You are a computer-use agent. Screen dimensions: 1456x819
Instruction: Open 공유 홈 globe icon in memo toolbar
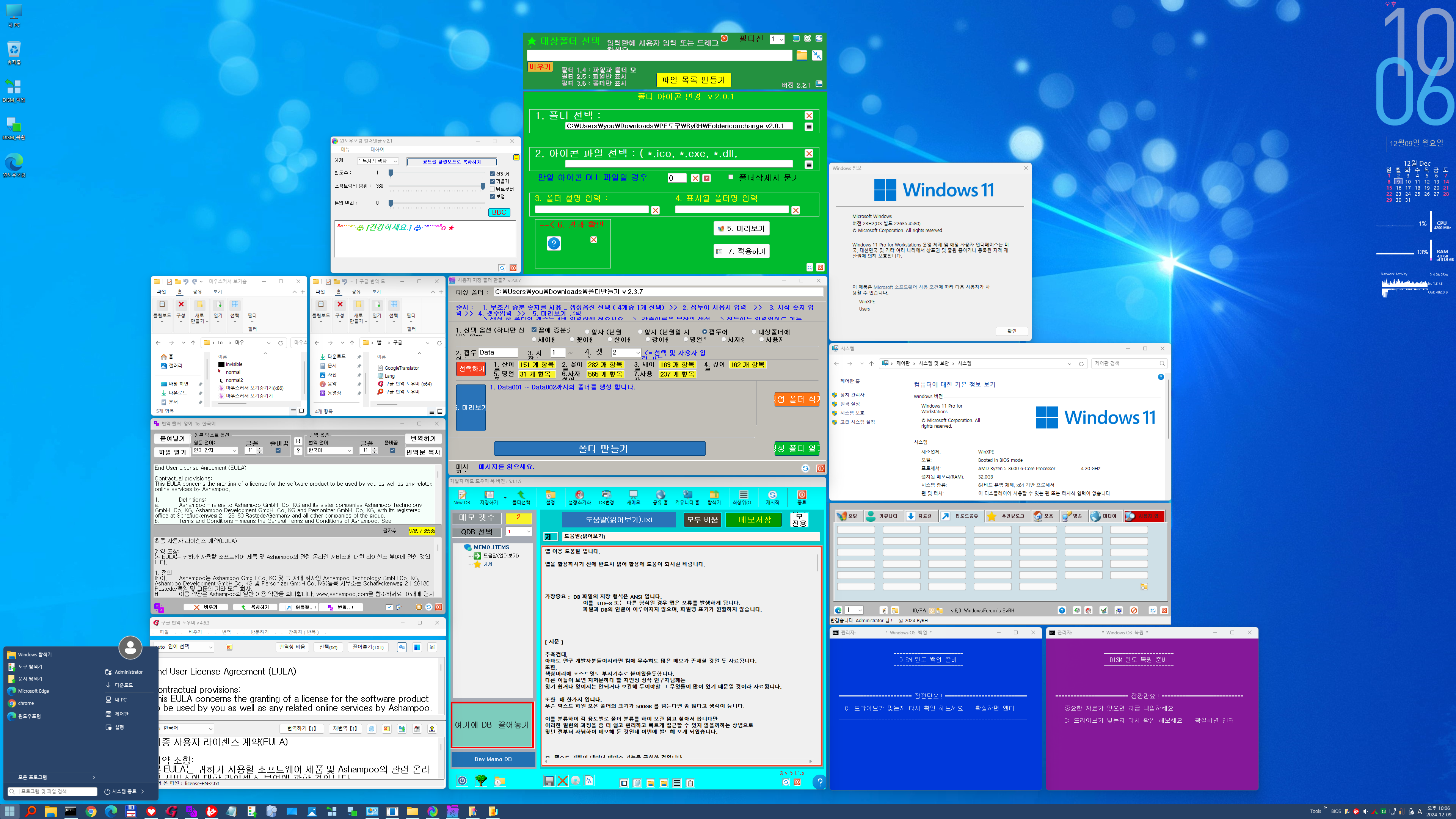pyautogui.click(x=660, y=497)
